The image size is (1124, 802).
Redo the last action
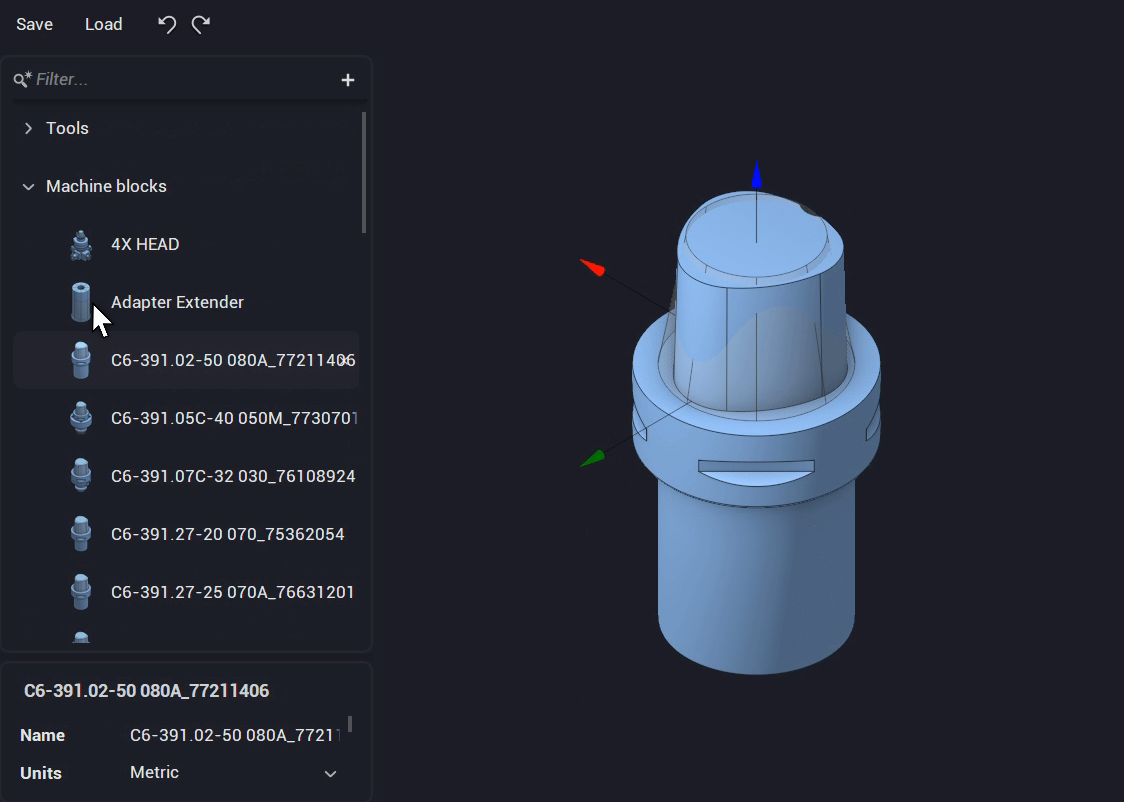201,24
